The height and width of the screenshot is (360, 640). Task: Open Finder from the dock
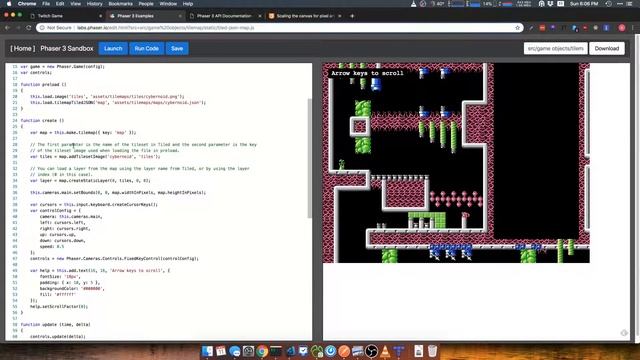pos(207,351)
